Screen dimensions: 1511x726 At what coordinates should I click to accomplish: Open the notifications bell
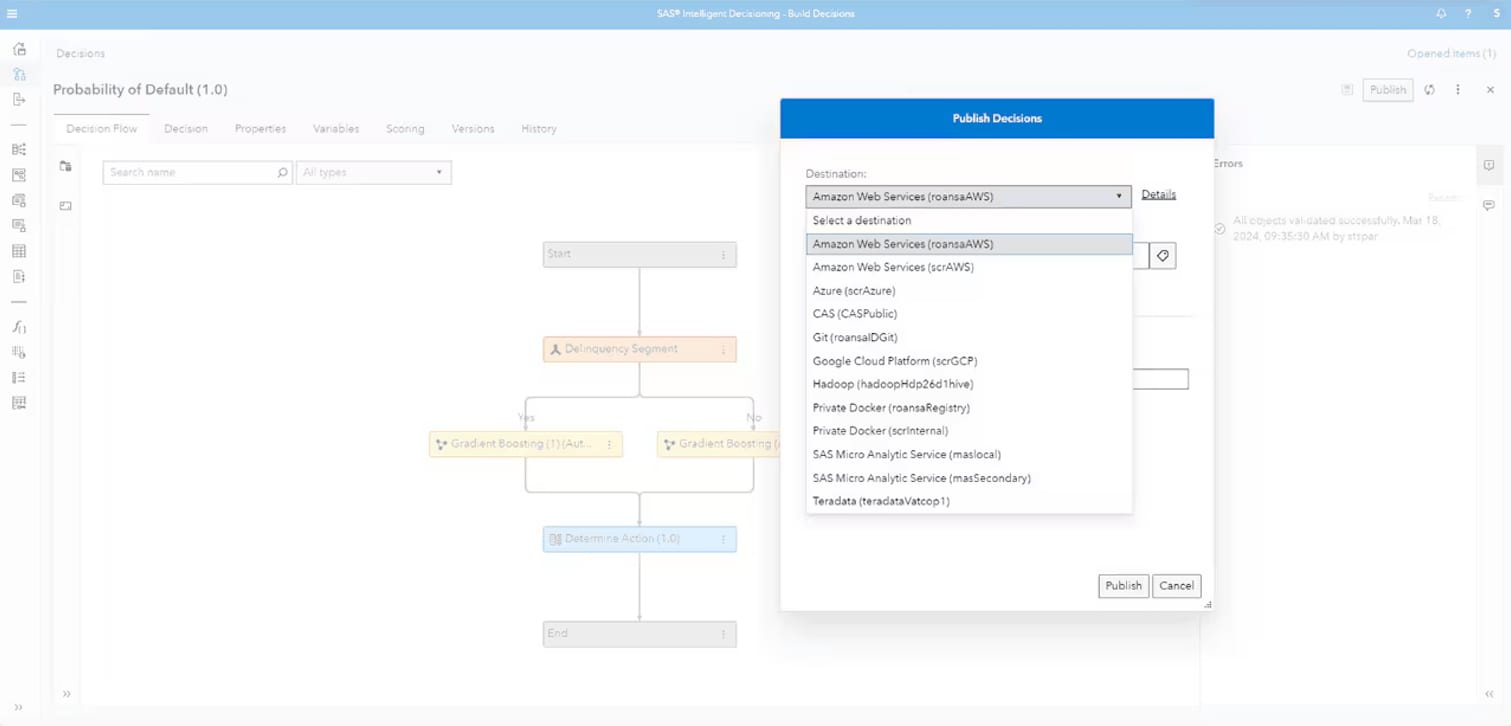[x=1441, y=14]
